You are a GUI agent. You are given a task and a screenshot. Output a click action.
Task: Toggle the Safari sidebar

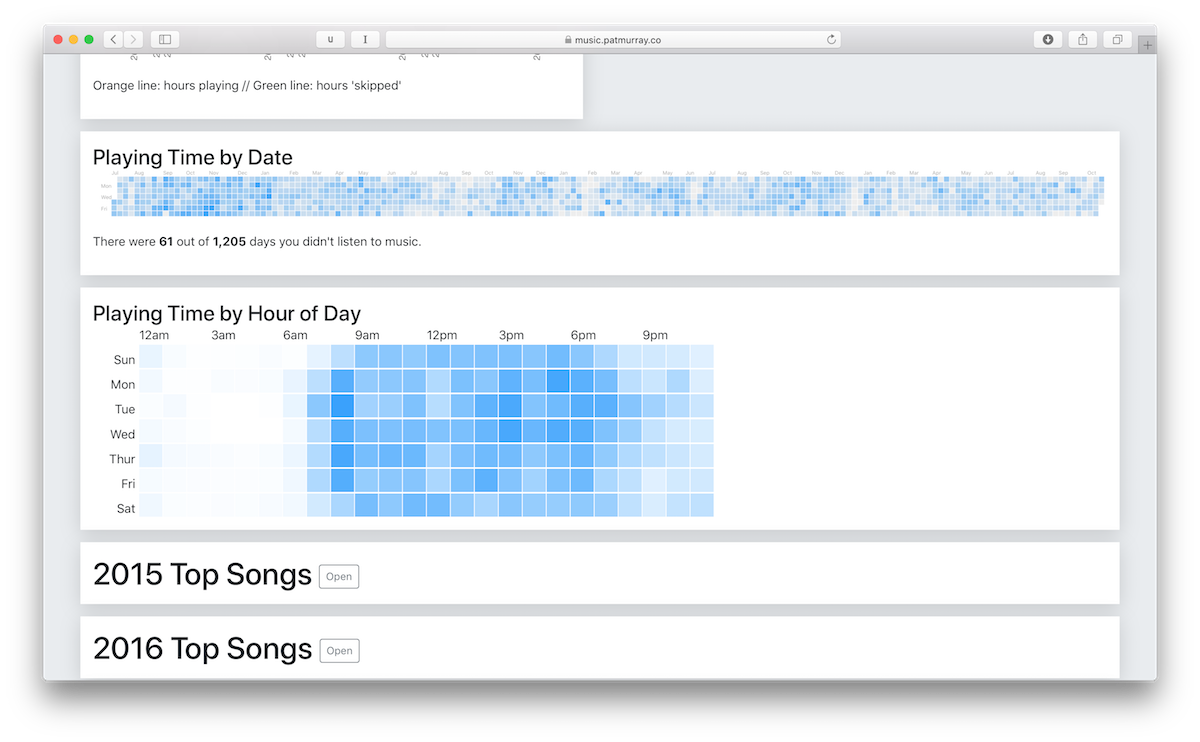tap(164, 38)
